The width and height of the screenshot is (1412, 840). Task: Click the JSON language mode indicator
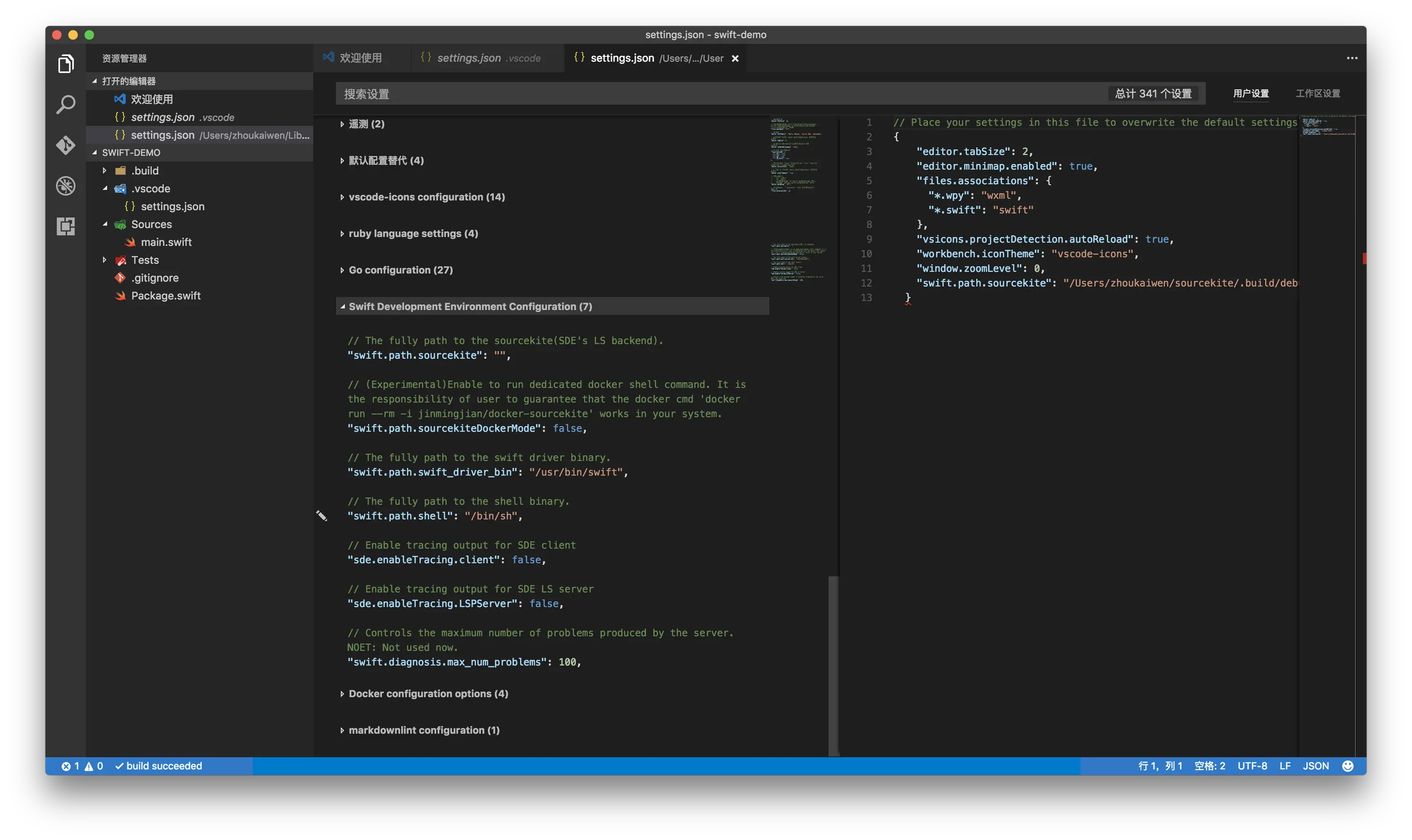point(1316,765)
